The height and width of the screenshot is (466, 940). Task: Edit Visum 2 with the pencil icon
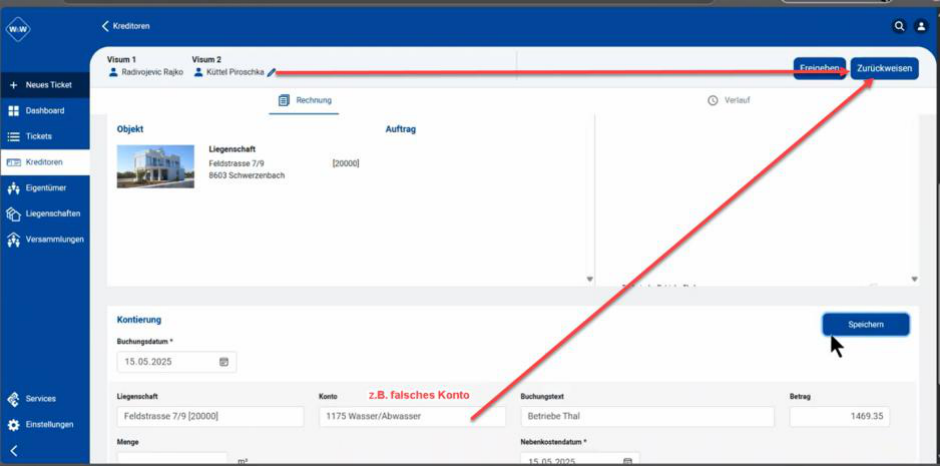(272, 72)
